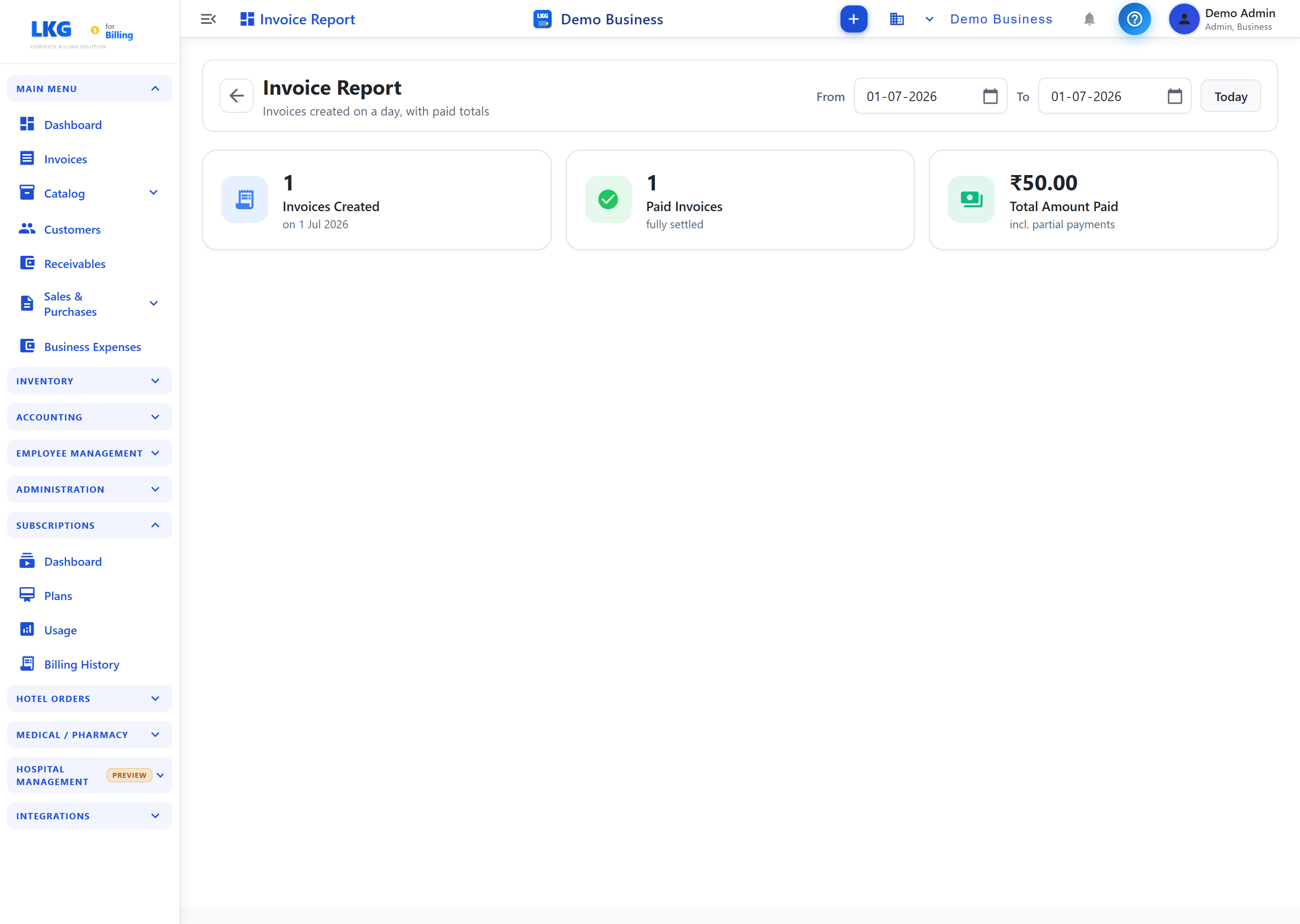
Task: Open the business switcher dropdown arrow
Action: 929,19
